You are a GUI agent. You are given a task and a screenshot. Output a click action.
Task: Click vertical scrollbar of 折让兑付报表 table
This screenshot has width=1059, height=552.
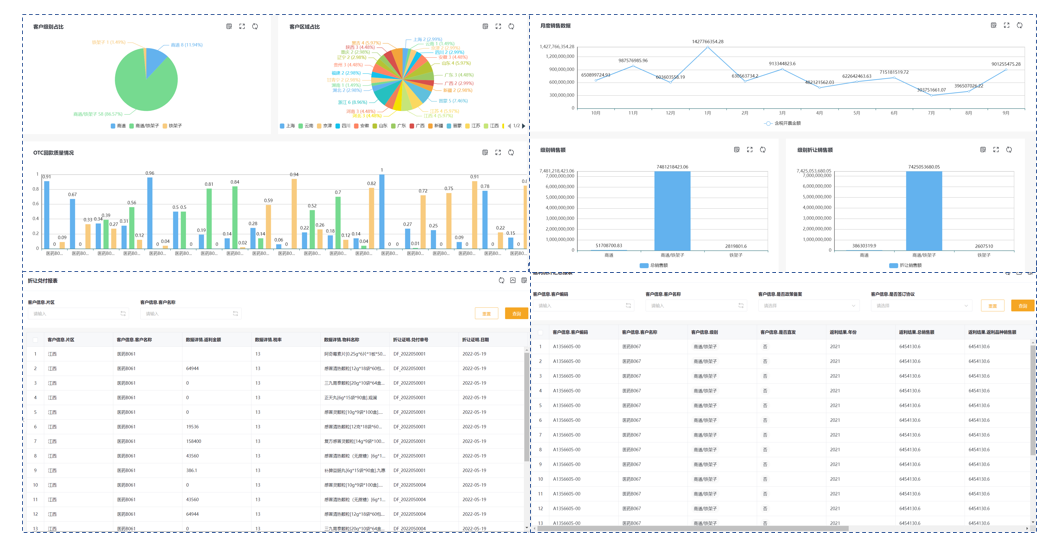click(x=527, y=405)
